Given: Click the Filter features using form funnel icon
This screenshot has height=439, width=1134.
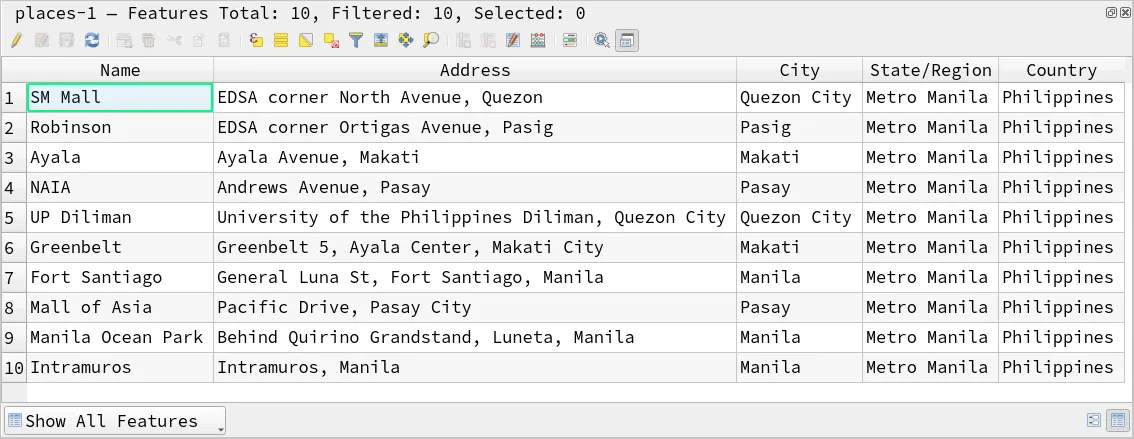Looking at the screenshot, I should coord(356,41).
